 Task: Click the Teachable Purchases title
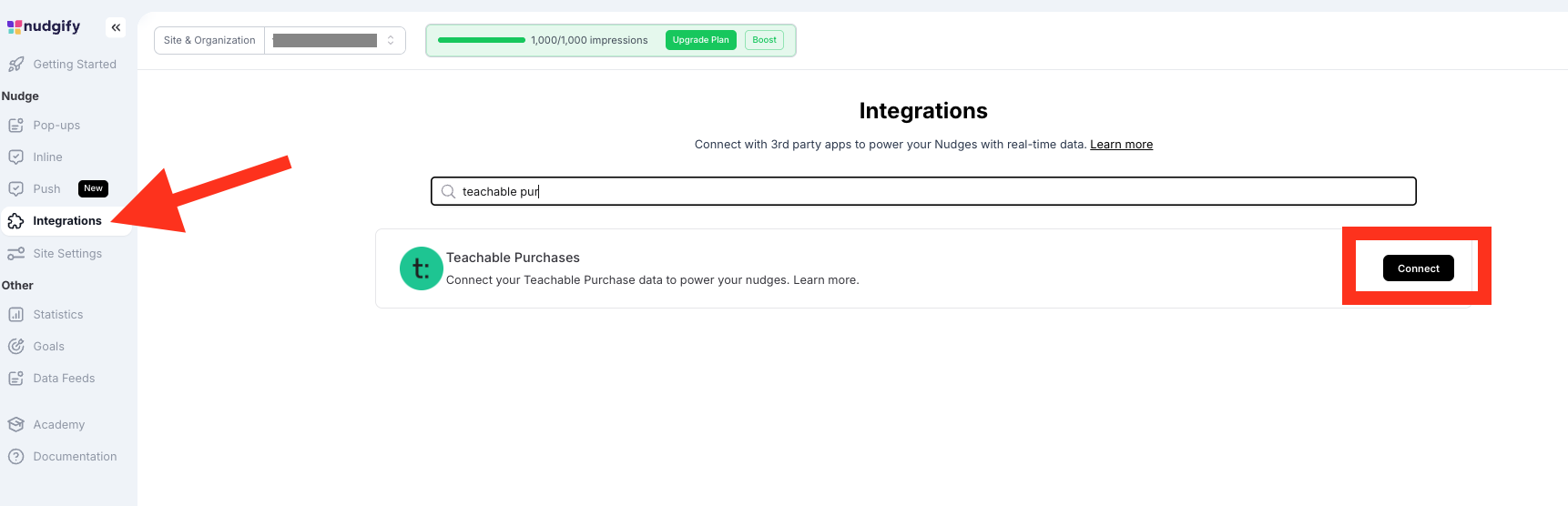pyautogui.click(x=513, y=258)
